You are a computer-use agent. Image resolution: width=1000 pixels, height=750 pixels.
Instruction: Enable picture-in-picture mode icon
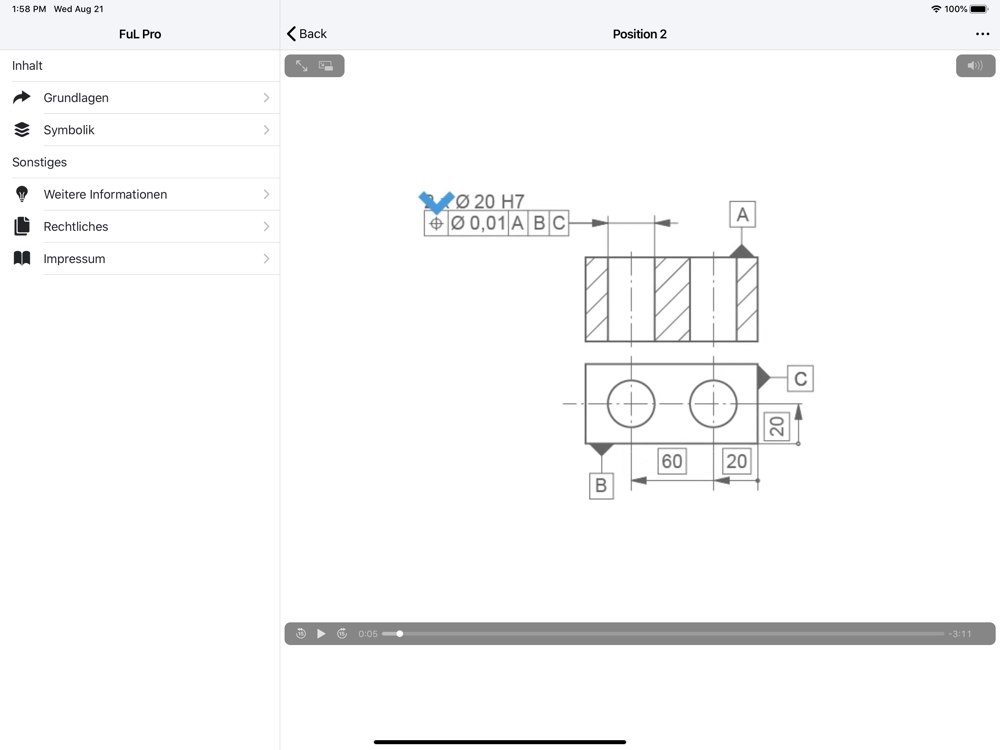pos(326,66)
